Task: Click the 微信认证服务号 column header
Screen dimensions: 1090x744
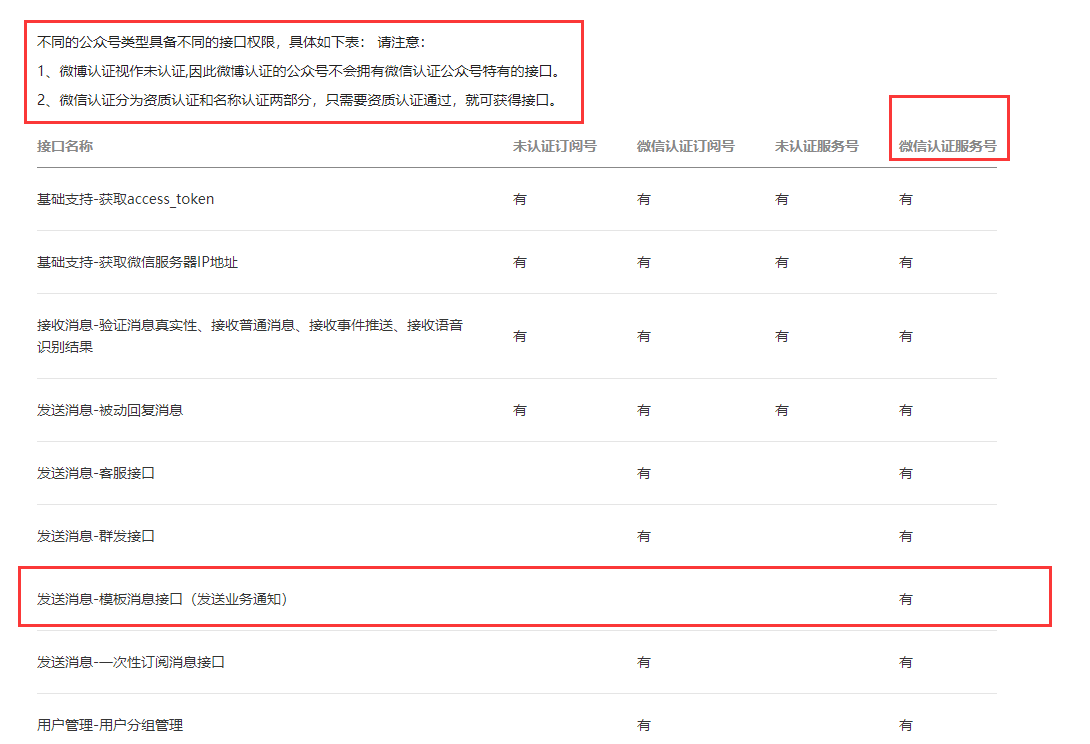Action: coord(947,146)
